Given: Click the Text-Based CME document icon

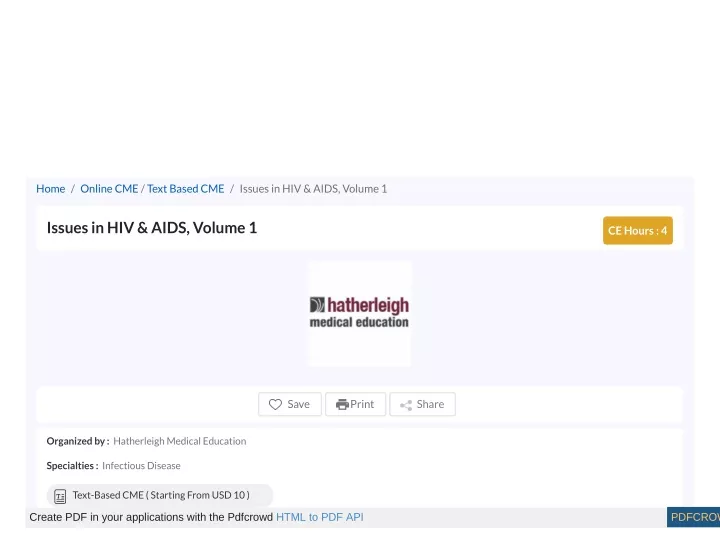Looking at the screenshot, I should pos(60,496).
